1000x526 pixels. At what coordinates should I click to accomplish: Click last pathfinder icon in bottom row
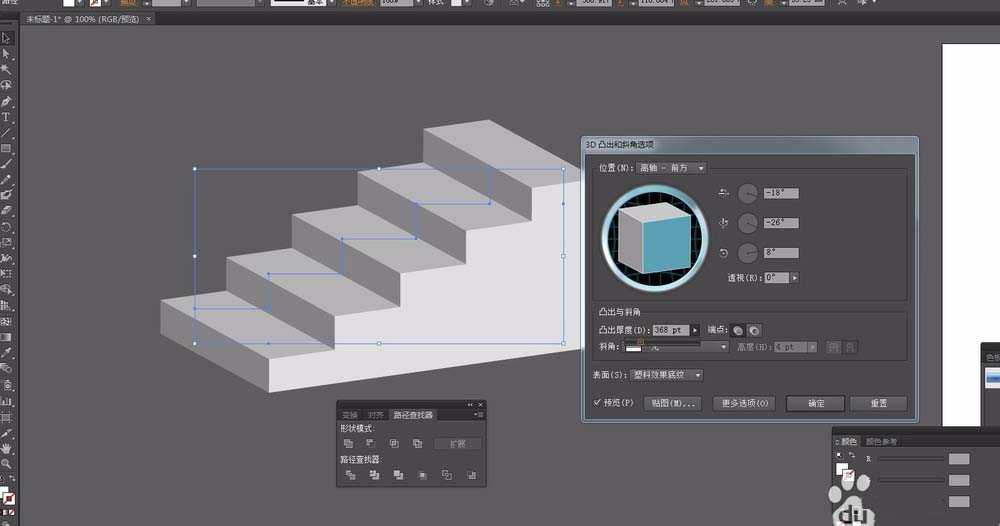[471, 475]
